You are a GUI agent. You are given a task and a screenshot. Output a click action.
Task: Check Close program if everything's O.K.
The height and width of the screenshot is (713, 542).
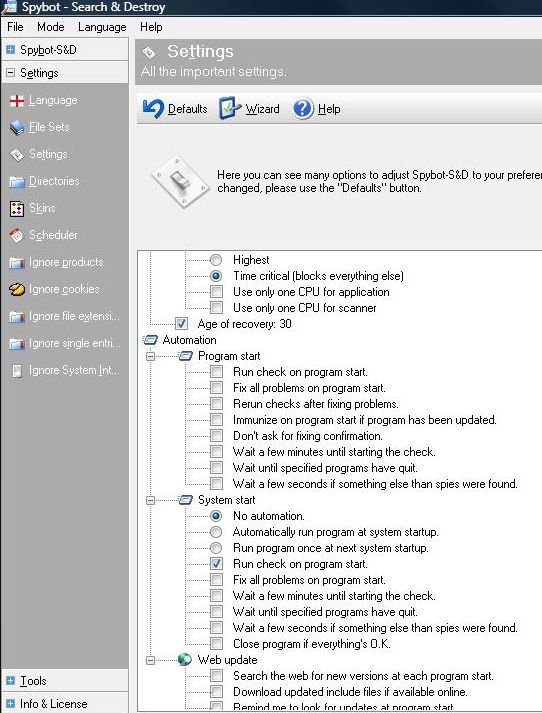tap(216, 643)
